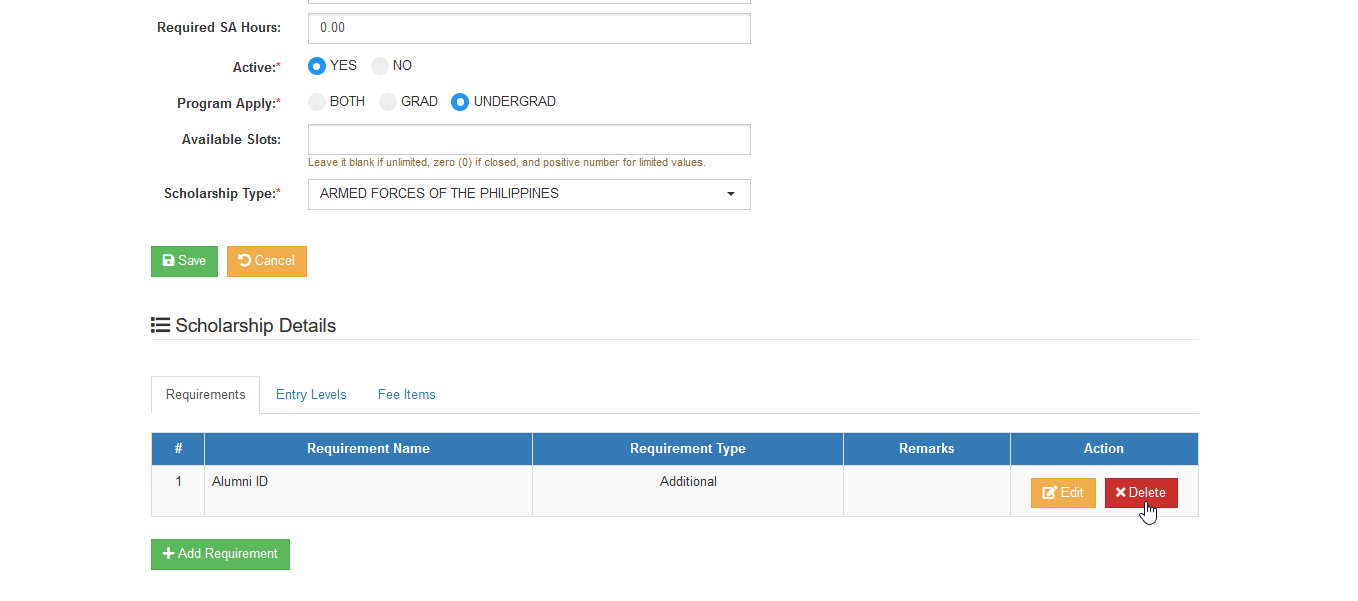Viewport: 1358px width, 601px height.
Task: Switch to the Fee Items tab
Action: tap(406, 395)
